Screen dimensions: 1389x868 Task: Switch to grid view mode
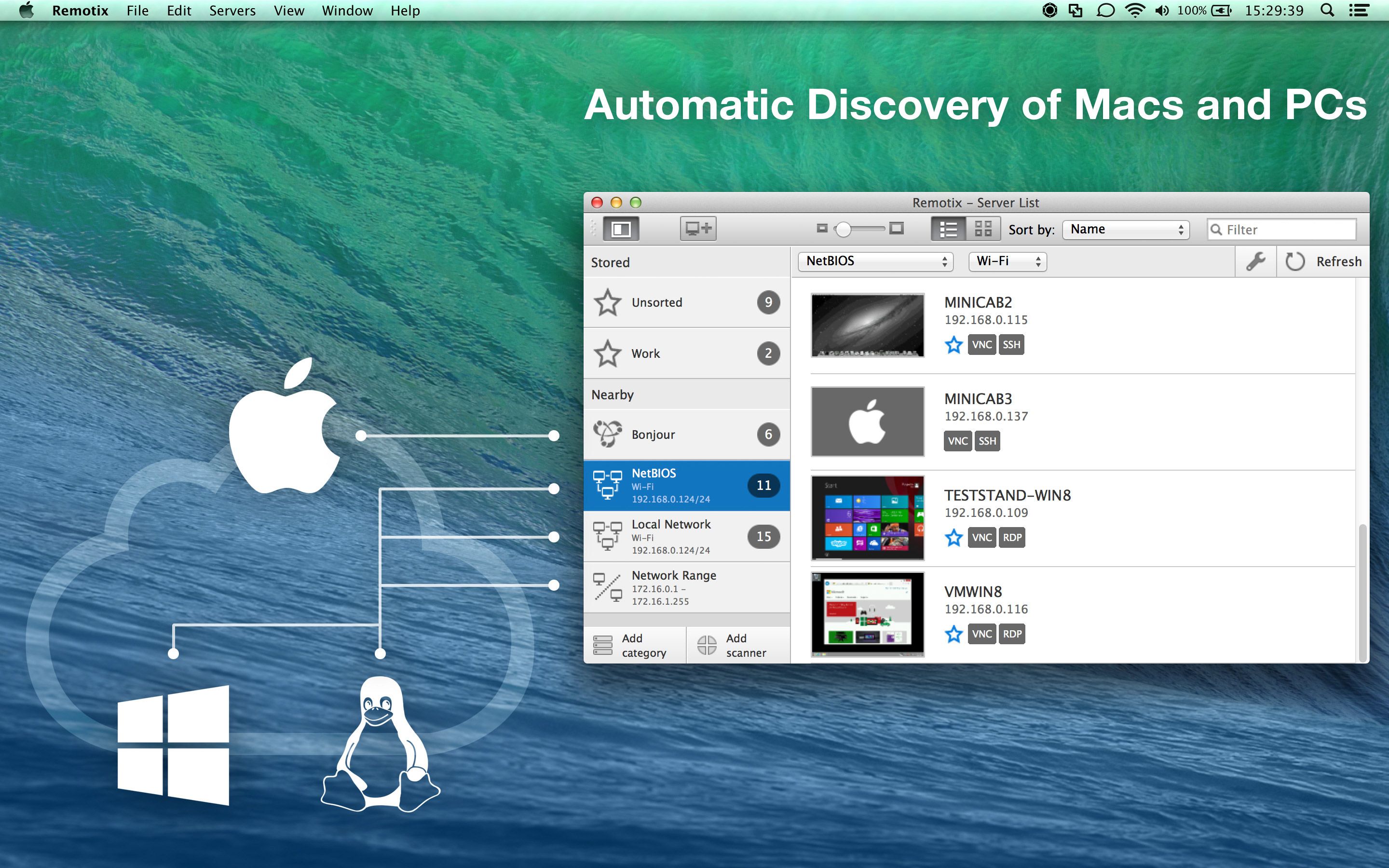click(x=983, y=229)
